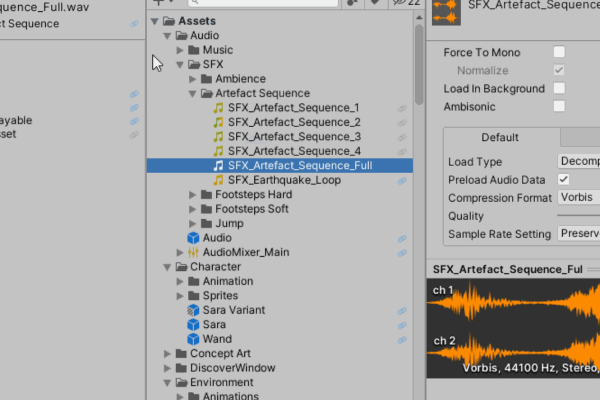Toggle the Load In Background checkbox
Image resolution: width=600 pixels, height=400 pixels.
(x=559, y=88)
